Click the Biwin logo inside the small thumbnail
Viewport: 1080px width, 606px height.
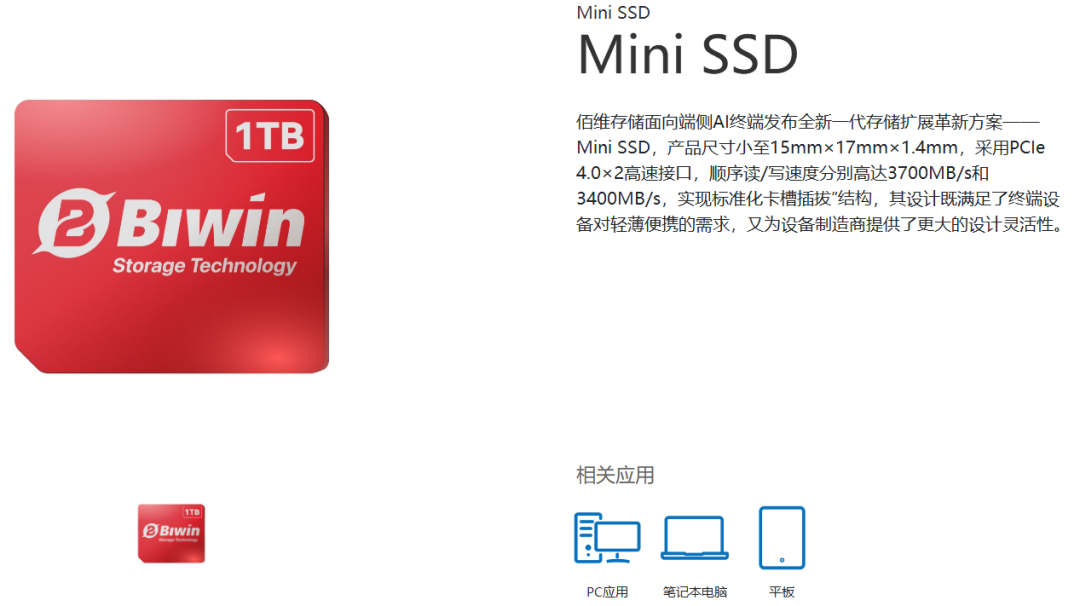coord(172,530)
